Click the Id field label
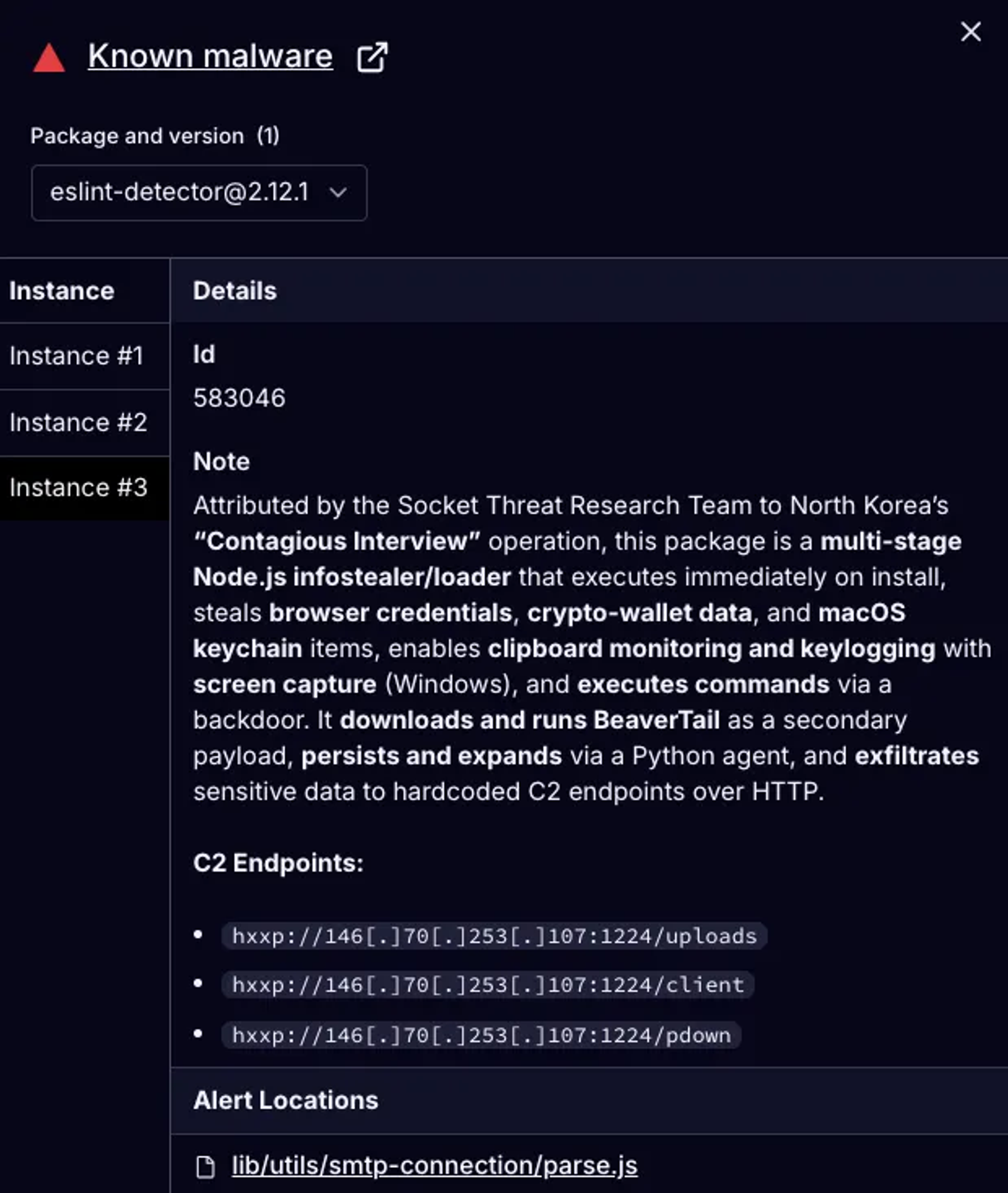 coord(204,355)
